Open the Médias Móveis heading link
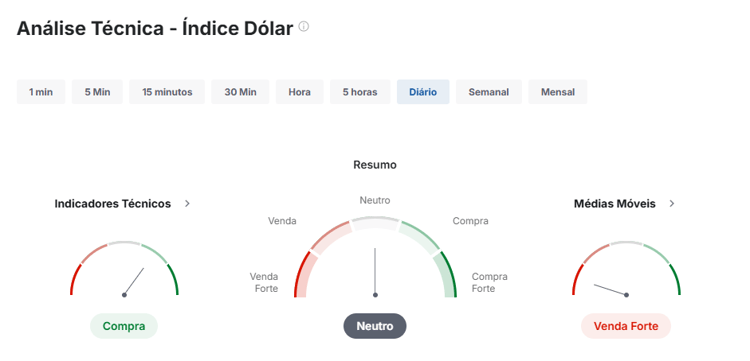750x361 pixels. pyautogui.click(x=615, y=204)
